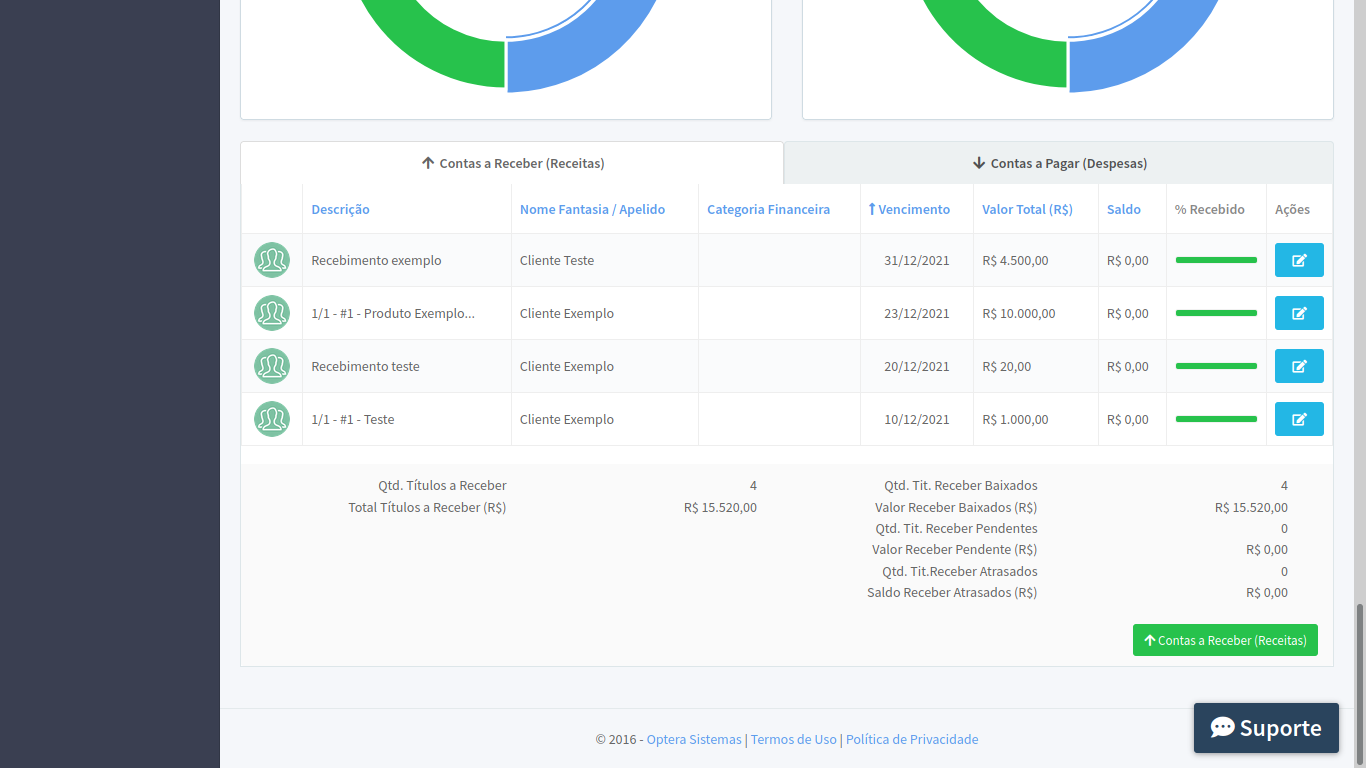Click '% Recebido' column header

(1210, 209)
